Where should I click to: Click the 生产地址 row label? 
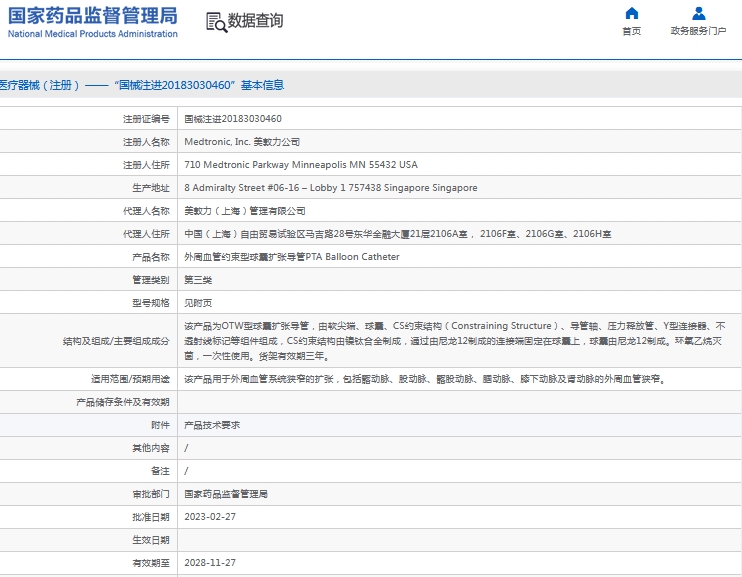pyautogui.click(x=151, y=188)
